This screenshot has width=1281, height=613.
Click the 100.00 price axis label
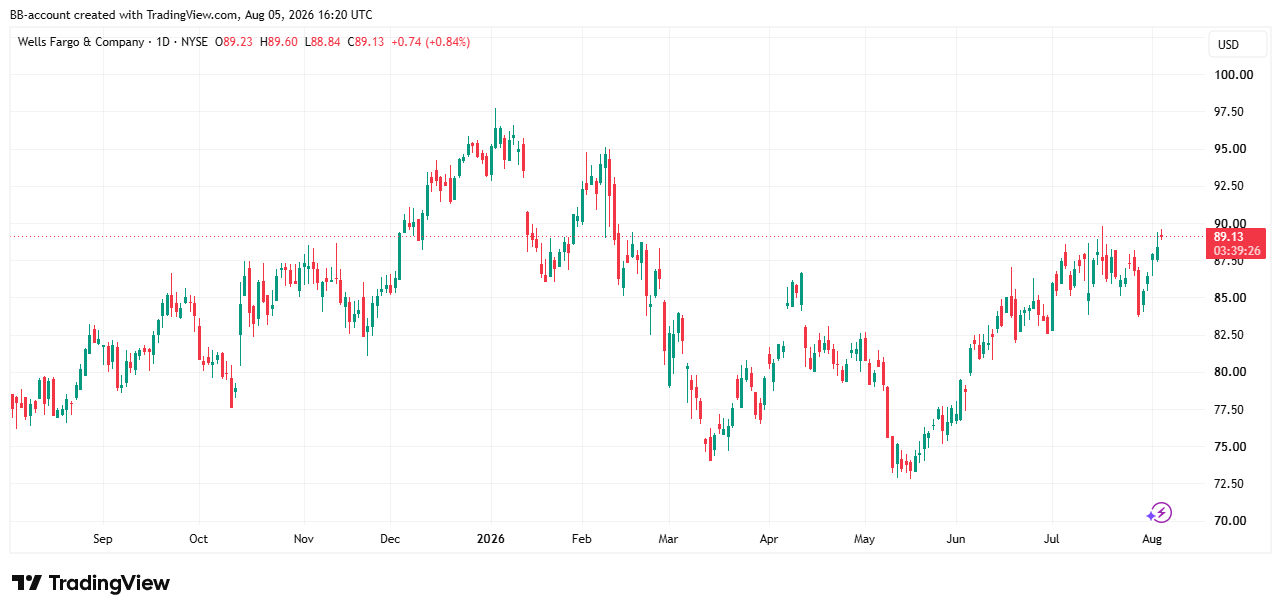tap(1234, 75)
